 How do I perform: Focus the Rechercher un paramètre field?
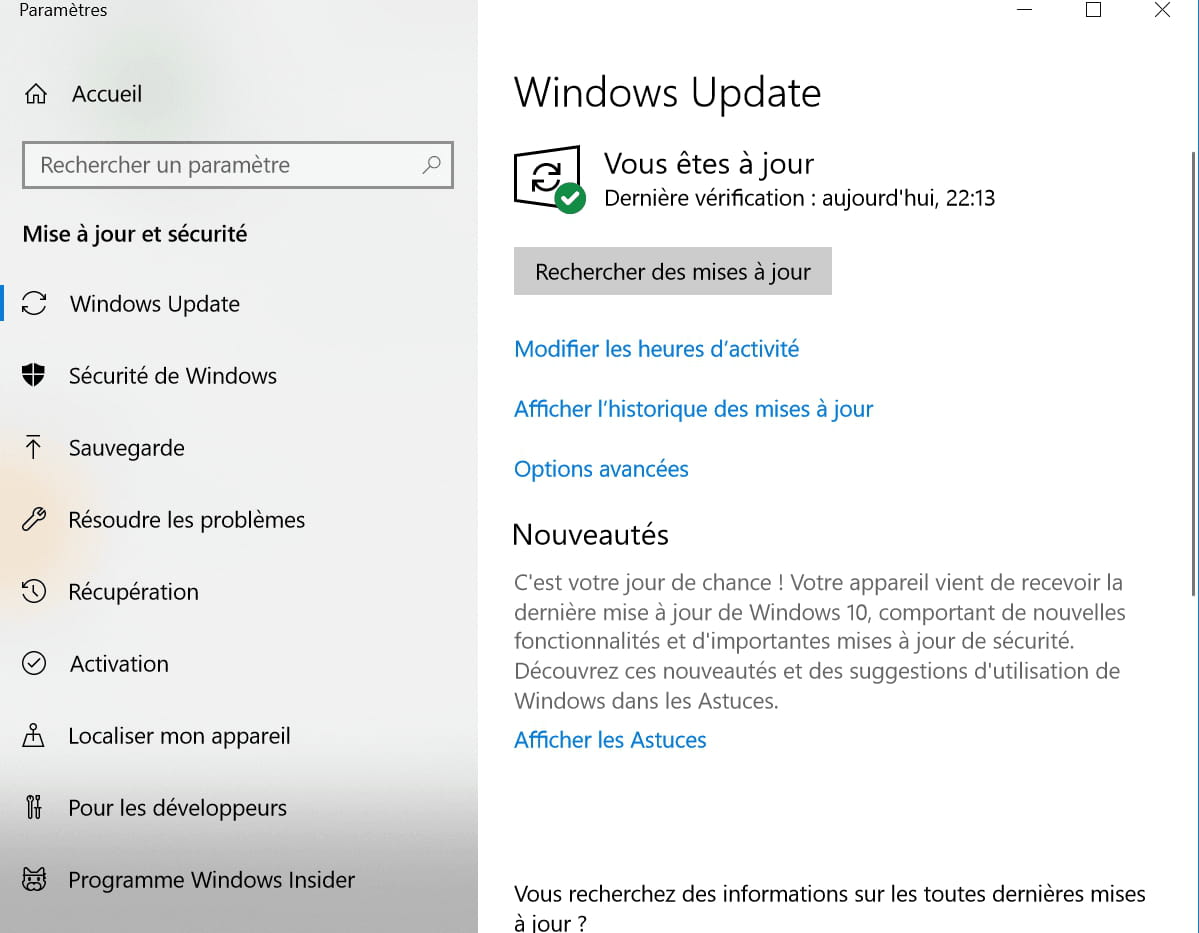click(238, 164)
